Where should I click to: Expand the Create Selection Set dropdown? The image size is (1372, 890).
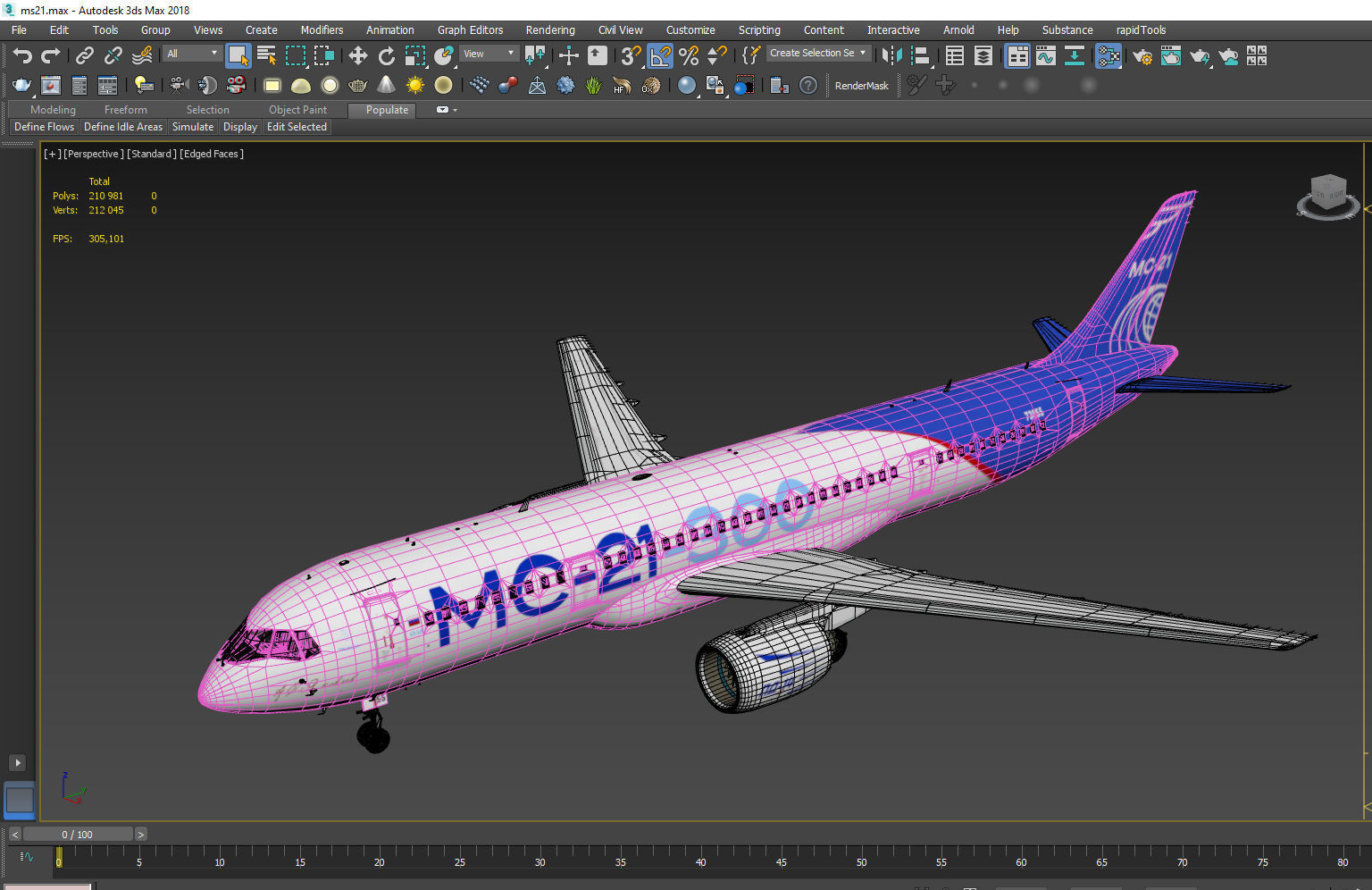click(x=818, y=53)
